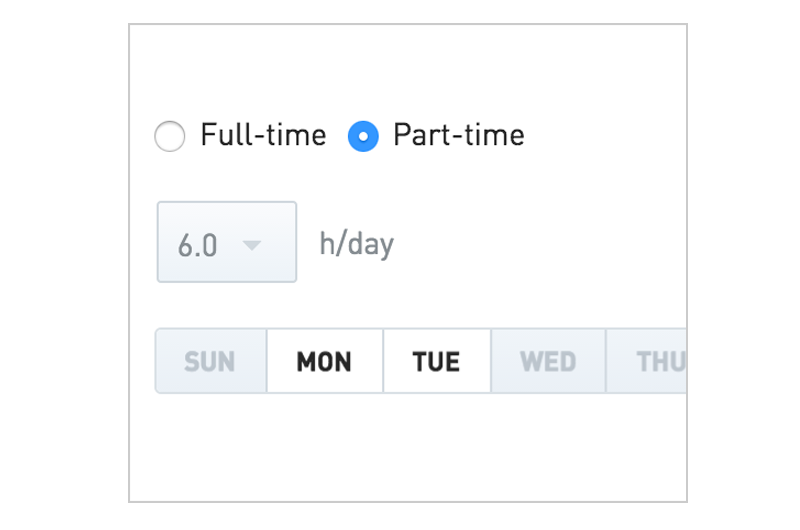Deselect the TUE day button

pyautogui.click(x=436, y=361)
